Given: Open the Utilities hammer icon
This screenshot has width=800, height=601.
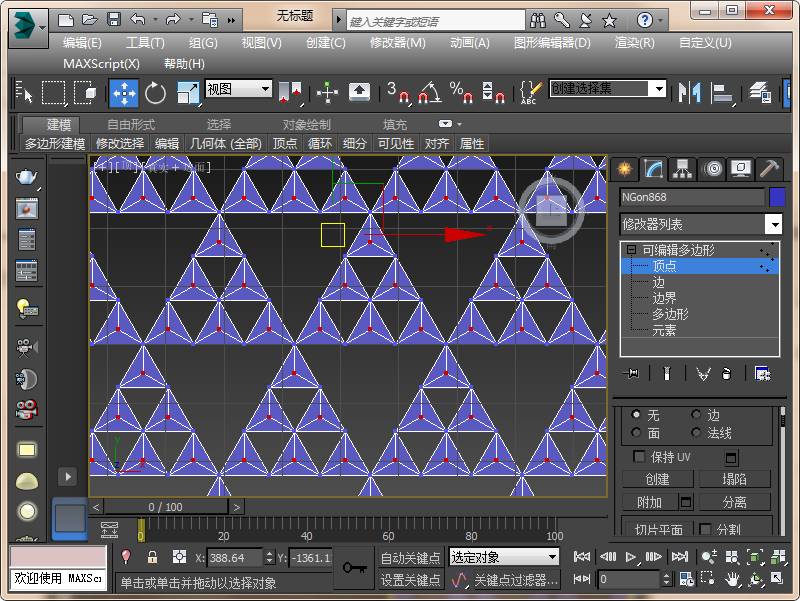Looking at the screenshot, I should click(769, 169).
